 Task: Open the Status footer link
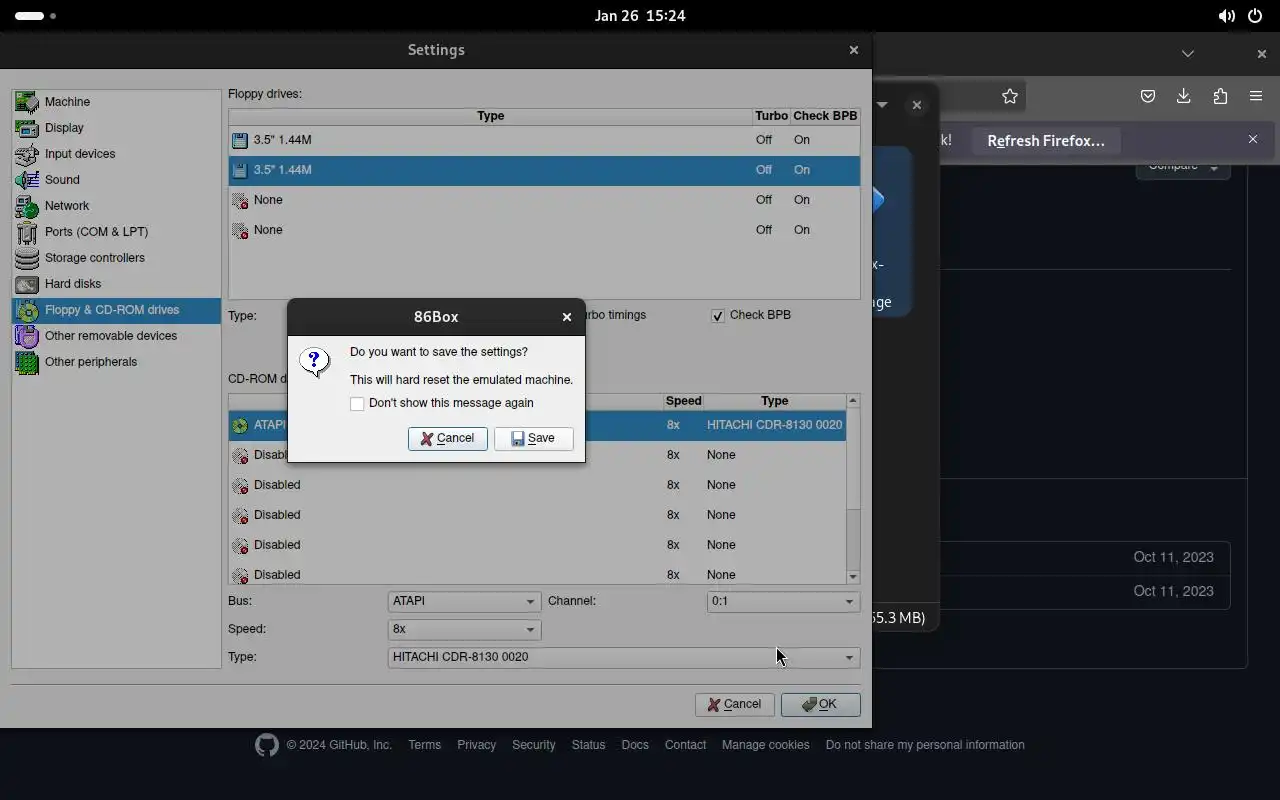[x=588, y=745]
